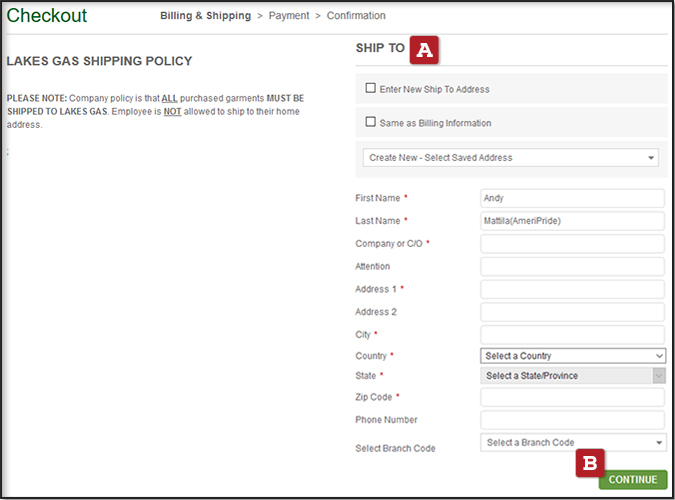Open the Select Saved Address dropdown

(x=511, y=158)
